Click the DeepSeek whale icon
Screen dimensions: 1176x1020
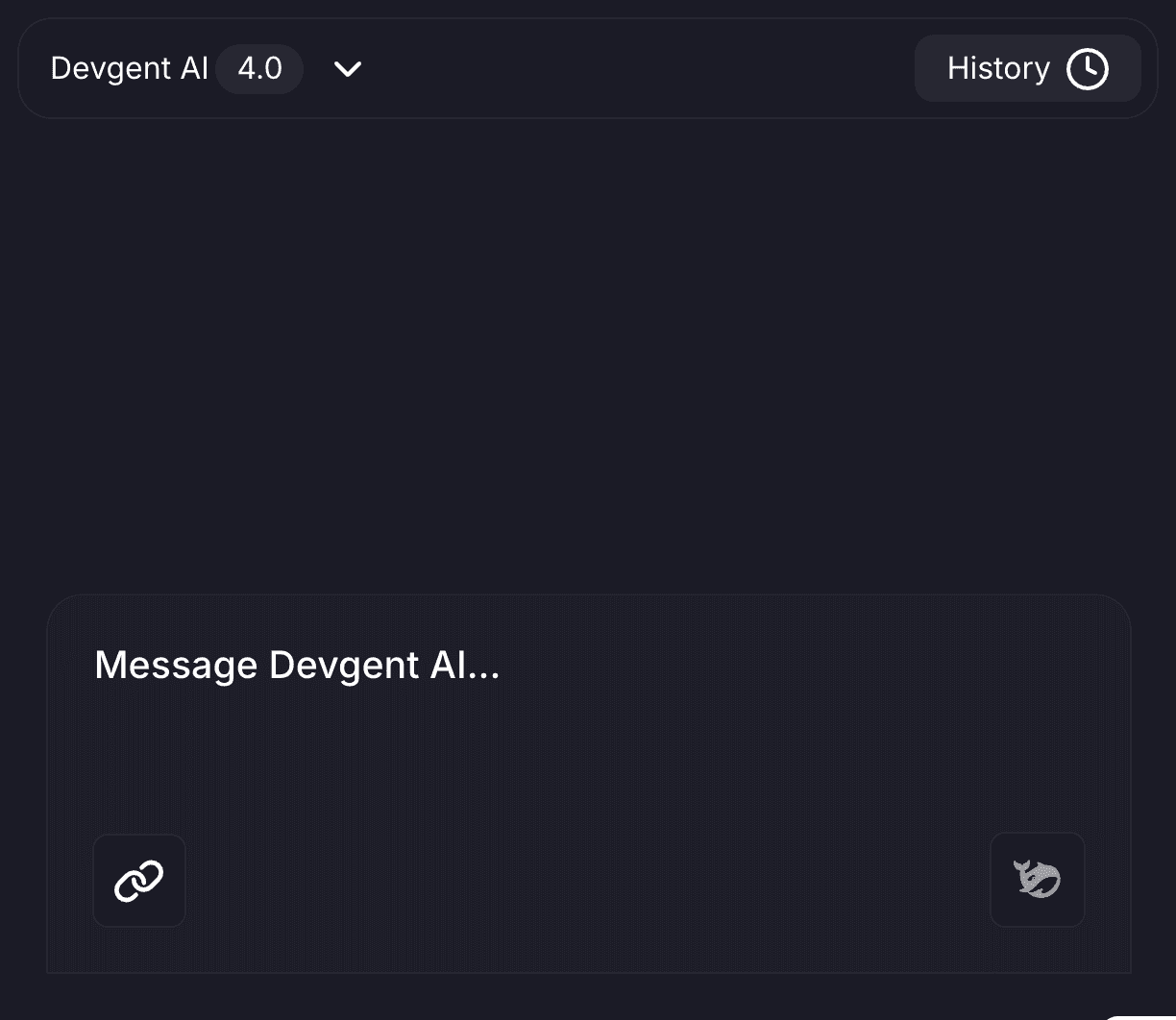point(1037,880)
